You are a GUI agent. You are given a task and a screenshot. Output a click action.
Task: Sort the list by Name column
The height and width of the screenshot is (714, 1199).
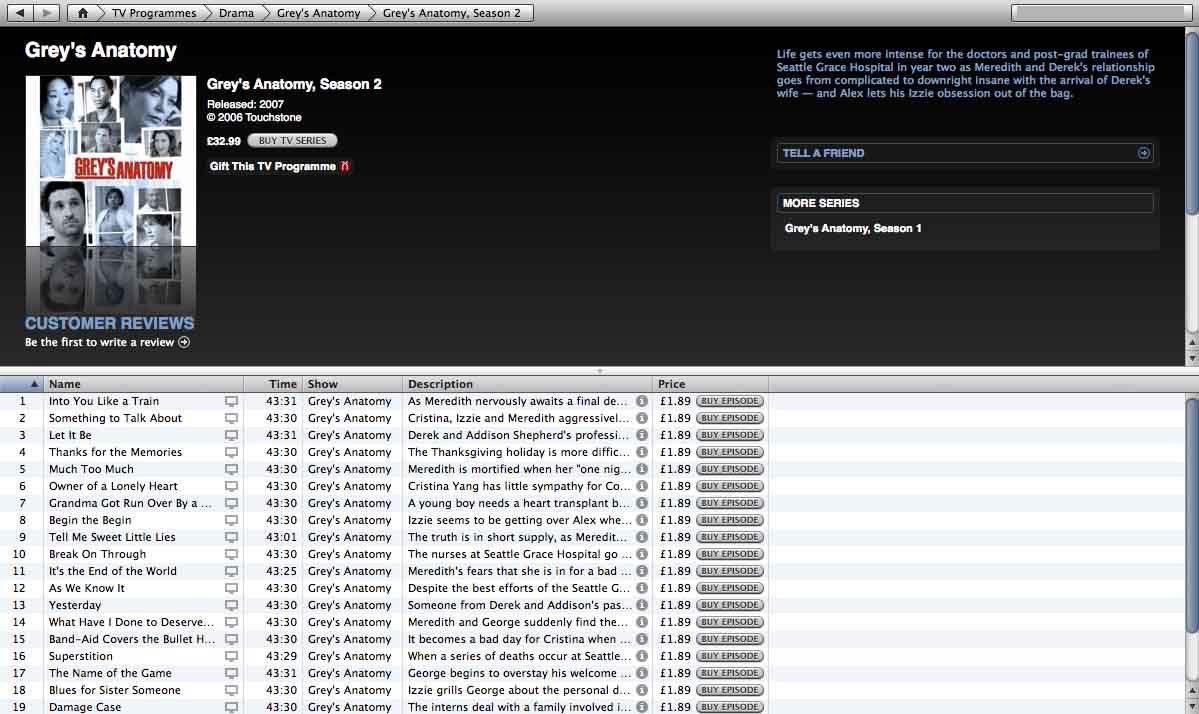pos(144,384)
